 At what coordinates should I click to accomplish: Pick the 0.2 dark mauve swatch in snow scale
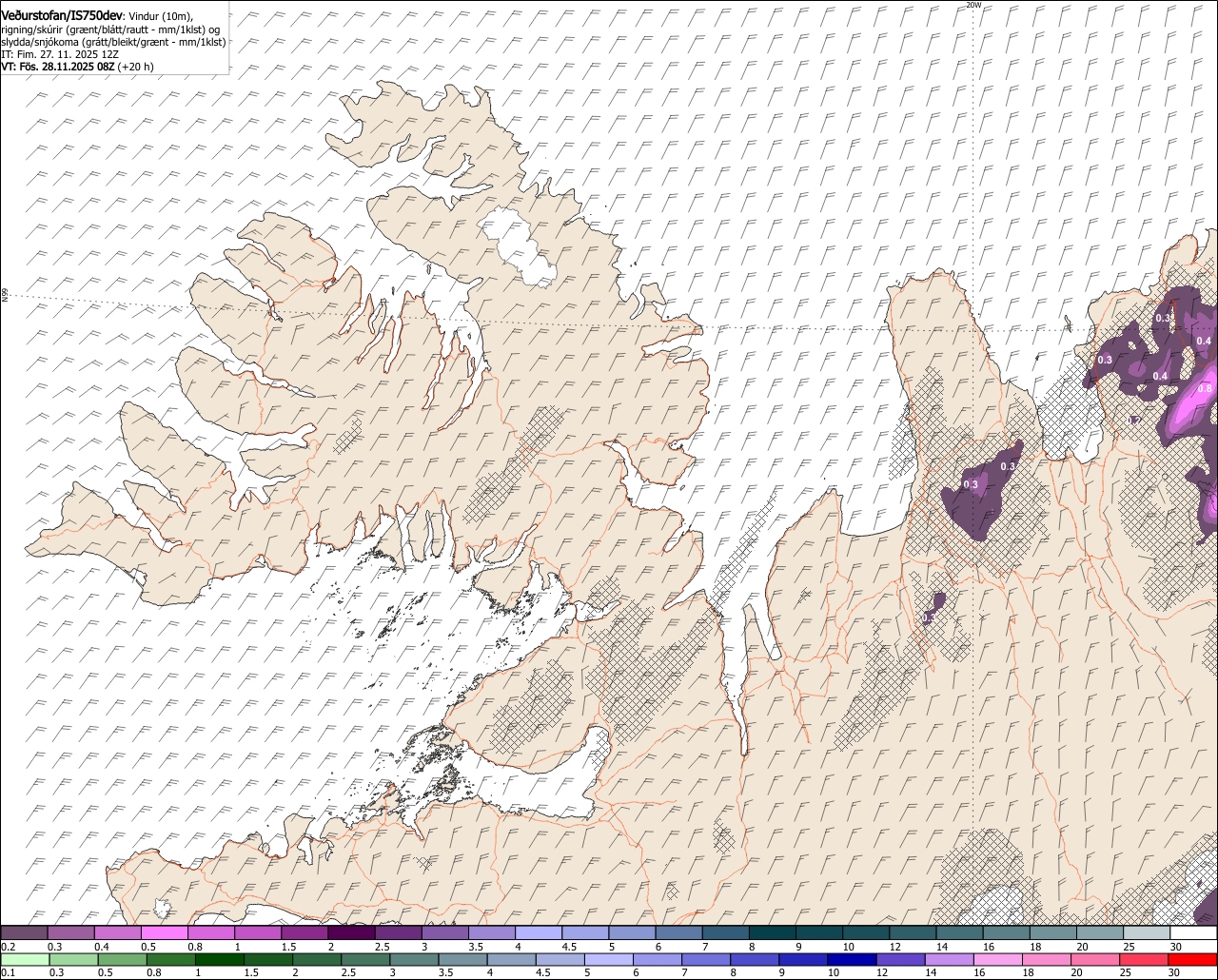coord(24,932)
